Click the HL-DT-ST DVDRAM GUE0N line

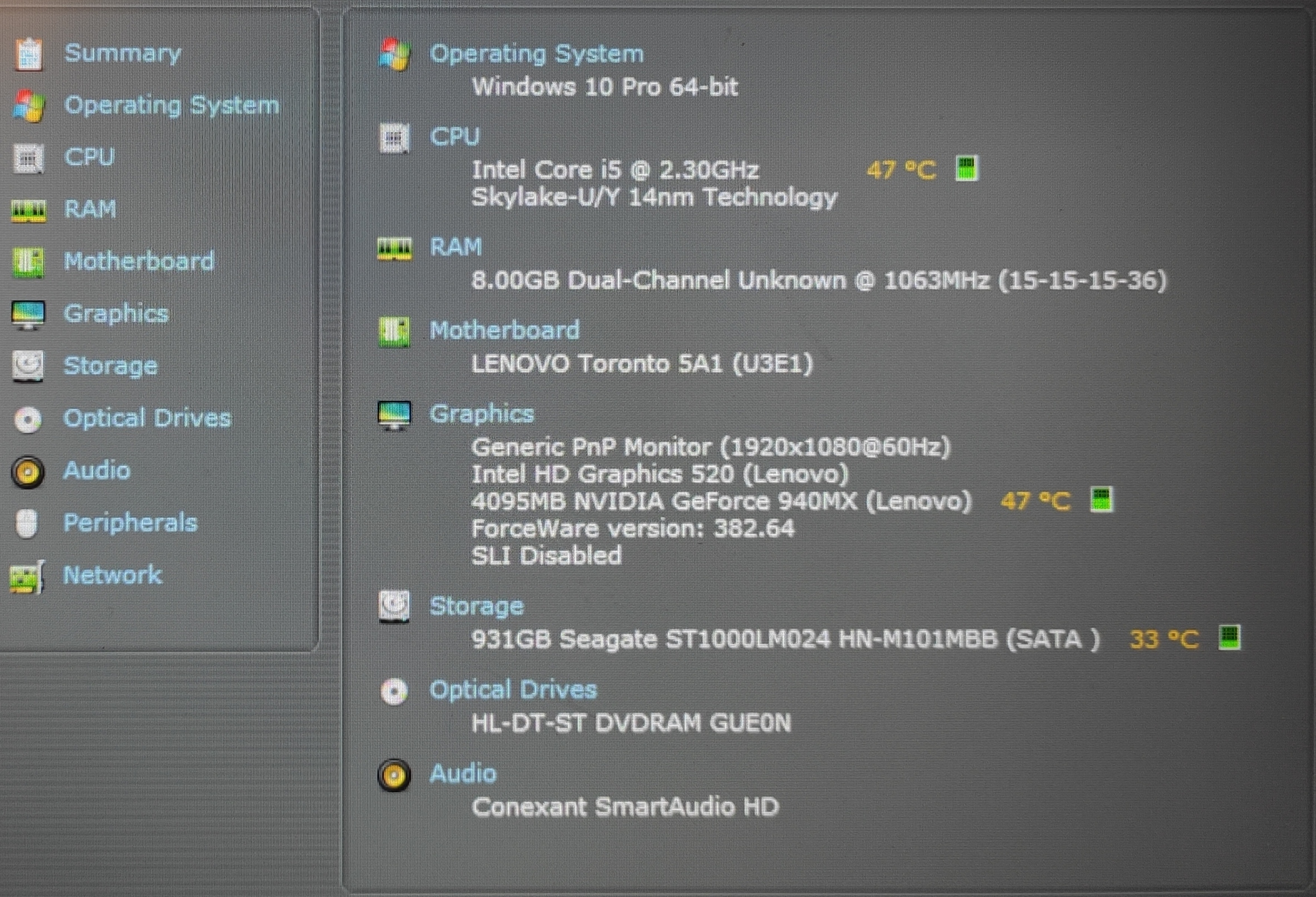coord(631,723)
